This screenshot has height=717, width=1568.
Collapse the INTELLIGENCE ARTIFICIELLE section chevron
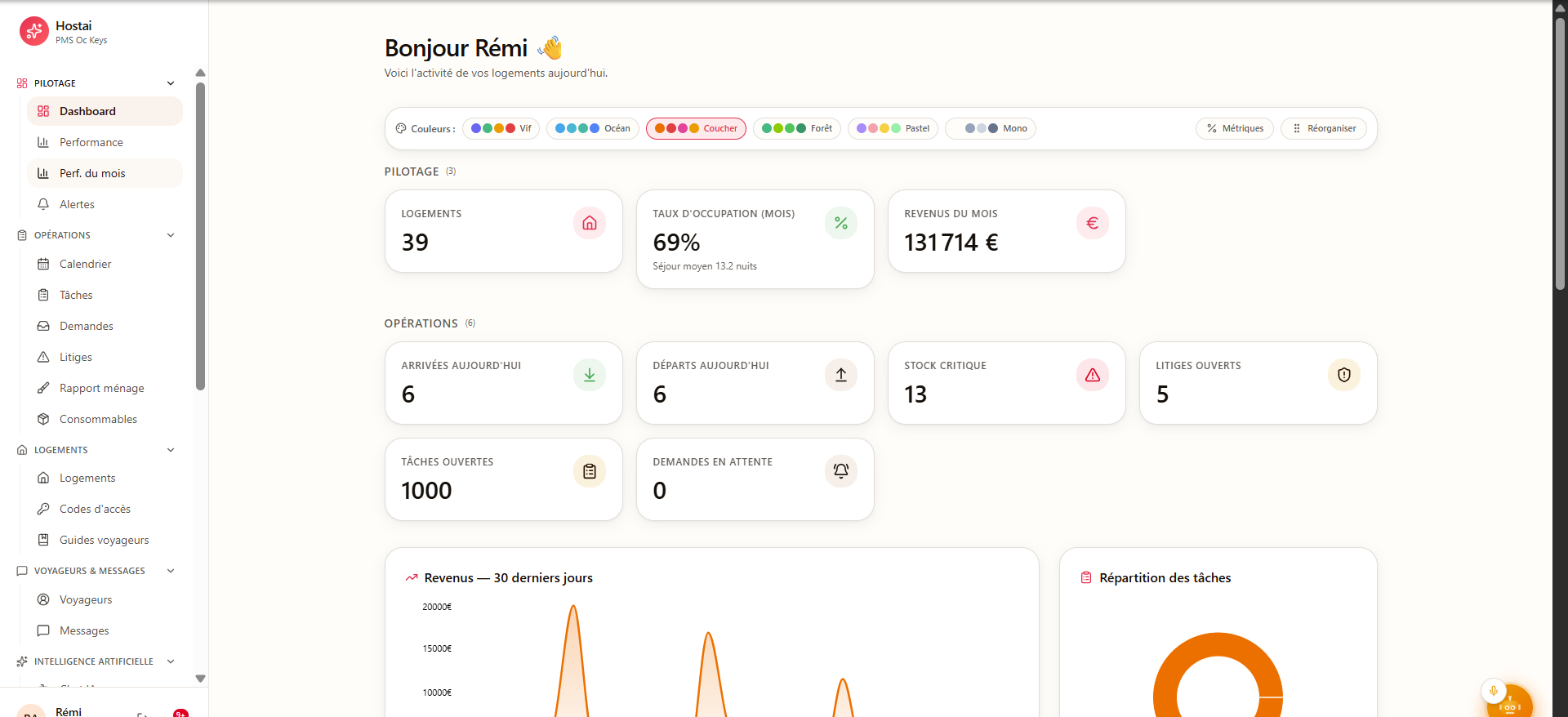(171, 661)
